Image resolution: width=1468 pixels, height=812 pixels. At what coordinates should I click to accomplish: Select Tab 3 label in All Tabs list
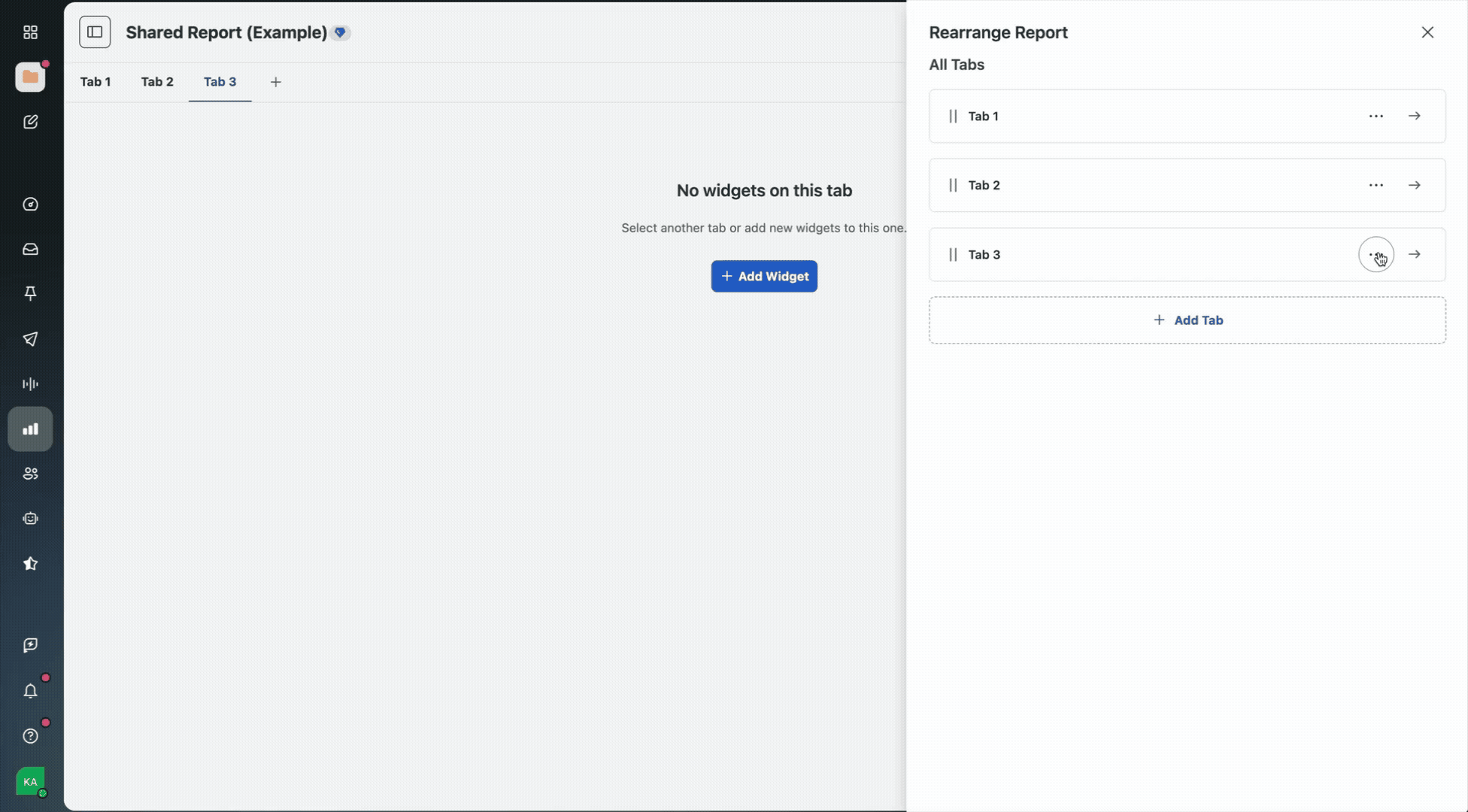pyautogui.click(x=984, y=255)
